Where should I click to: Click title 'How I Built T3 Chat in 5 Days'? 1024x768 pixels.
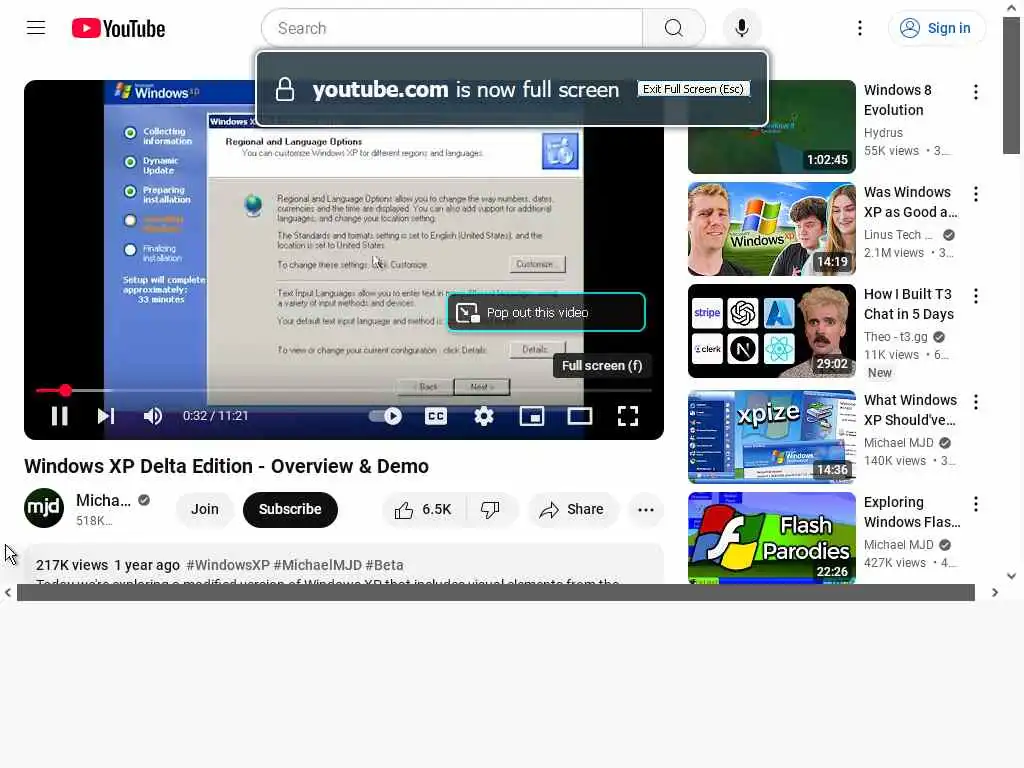(x=908, y=304)
